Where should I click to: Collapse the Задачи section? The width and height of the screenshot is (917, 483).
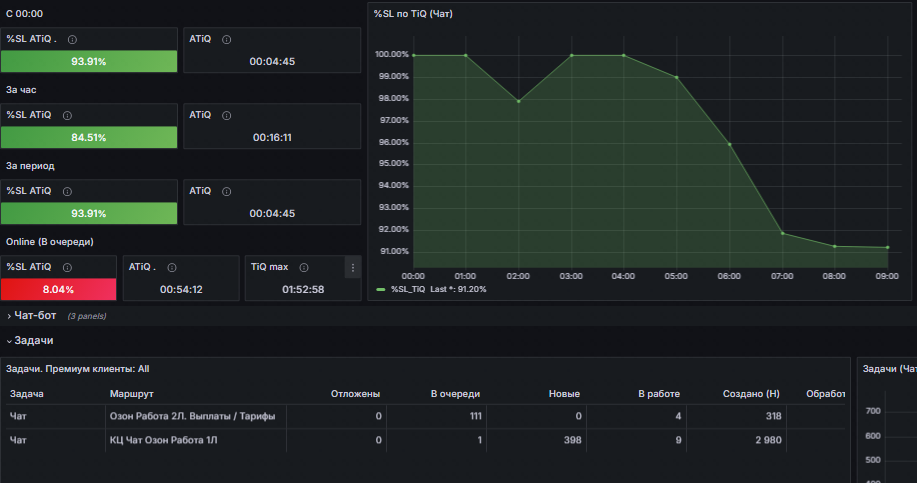pyautogui.click(x=30, y=340)
